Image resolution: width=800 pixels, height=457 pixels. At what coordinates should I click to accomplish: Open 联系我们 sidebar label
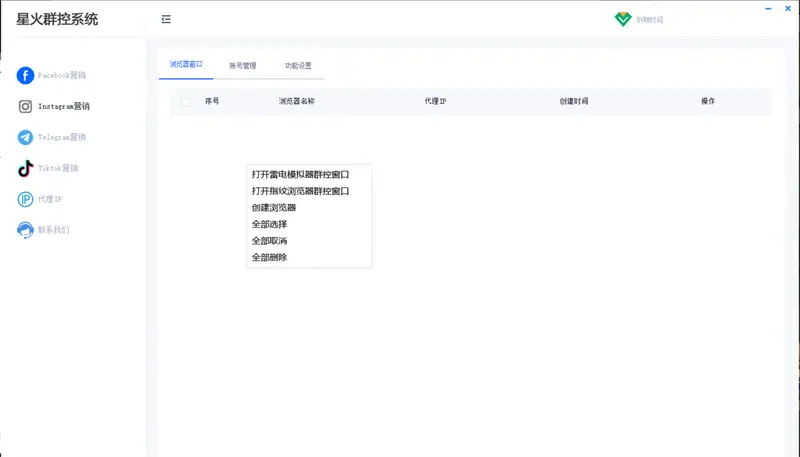(54, 230)
